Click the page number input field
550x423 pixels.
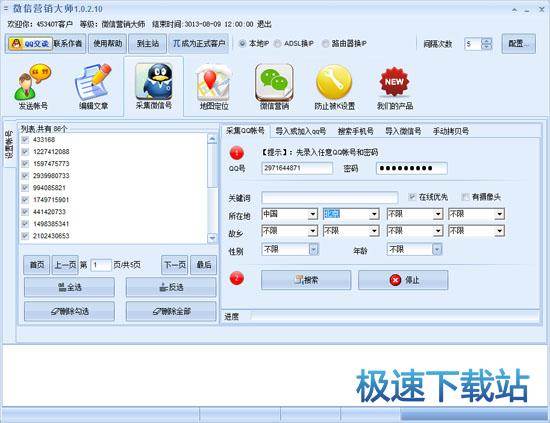(x=101, y=265)
